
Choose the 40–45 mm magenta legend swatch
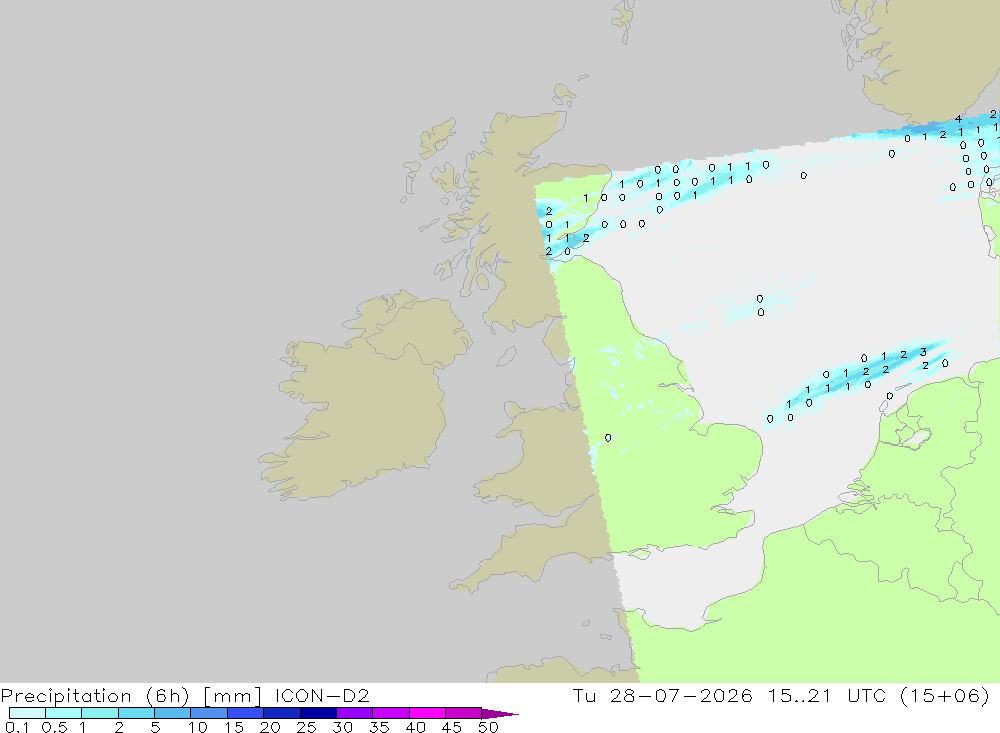click(x=427, y=713)
